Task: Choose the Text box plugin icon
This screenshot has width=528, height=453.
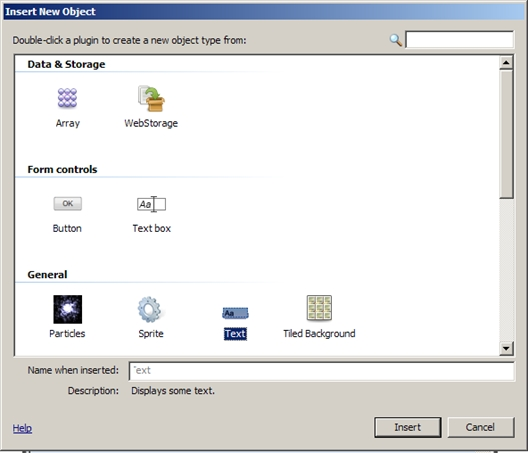Action: 151,204
